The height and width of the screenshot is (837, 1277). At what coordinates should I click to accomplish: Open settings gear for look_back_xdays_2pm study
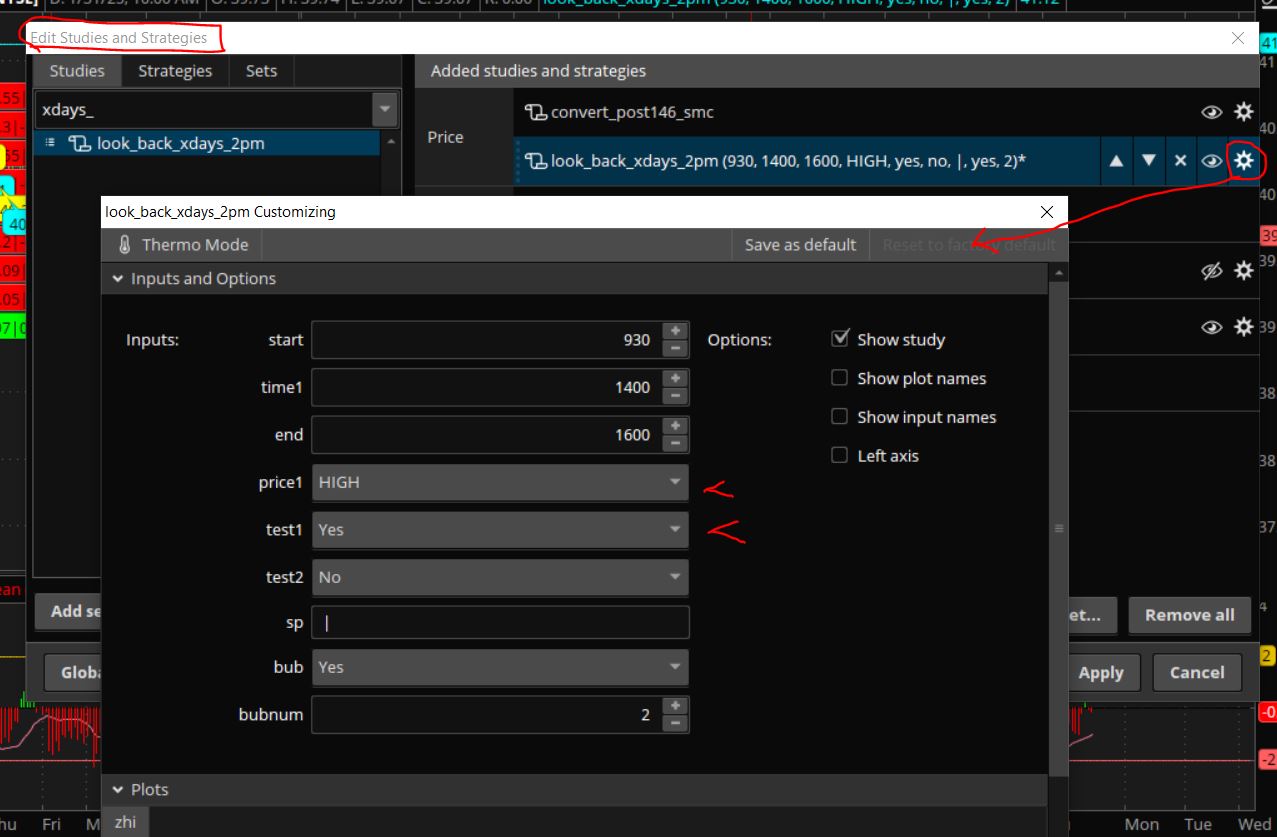pyautogui.click(x=1243, y=160)
